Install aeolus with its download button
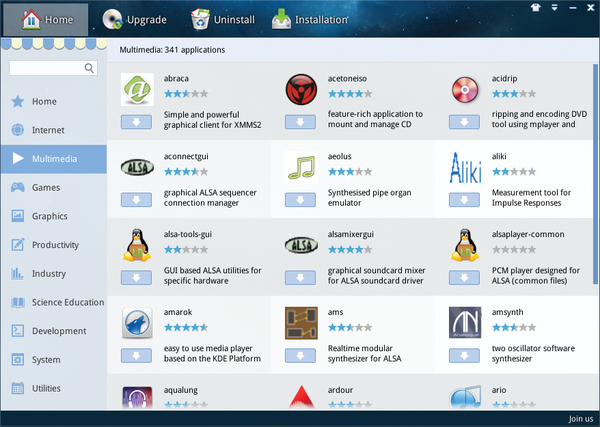 coord(300,200)
